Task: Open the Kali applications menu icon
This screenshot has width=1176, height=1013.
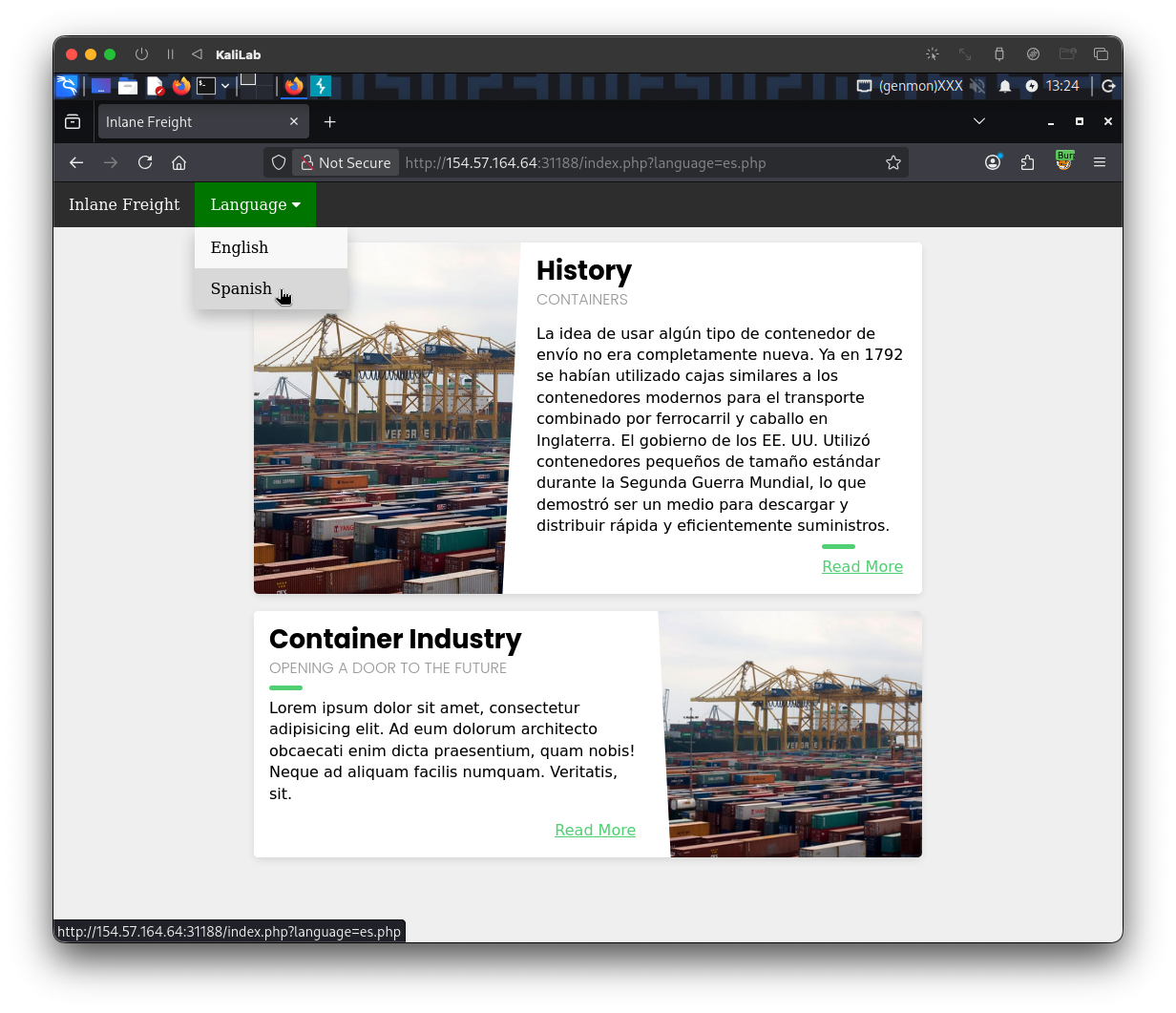Action: tap(67, 86)
